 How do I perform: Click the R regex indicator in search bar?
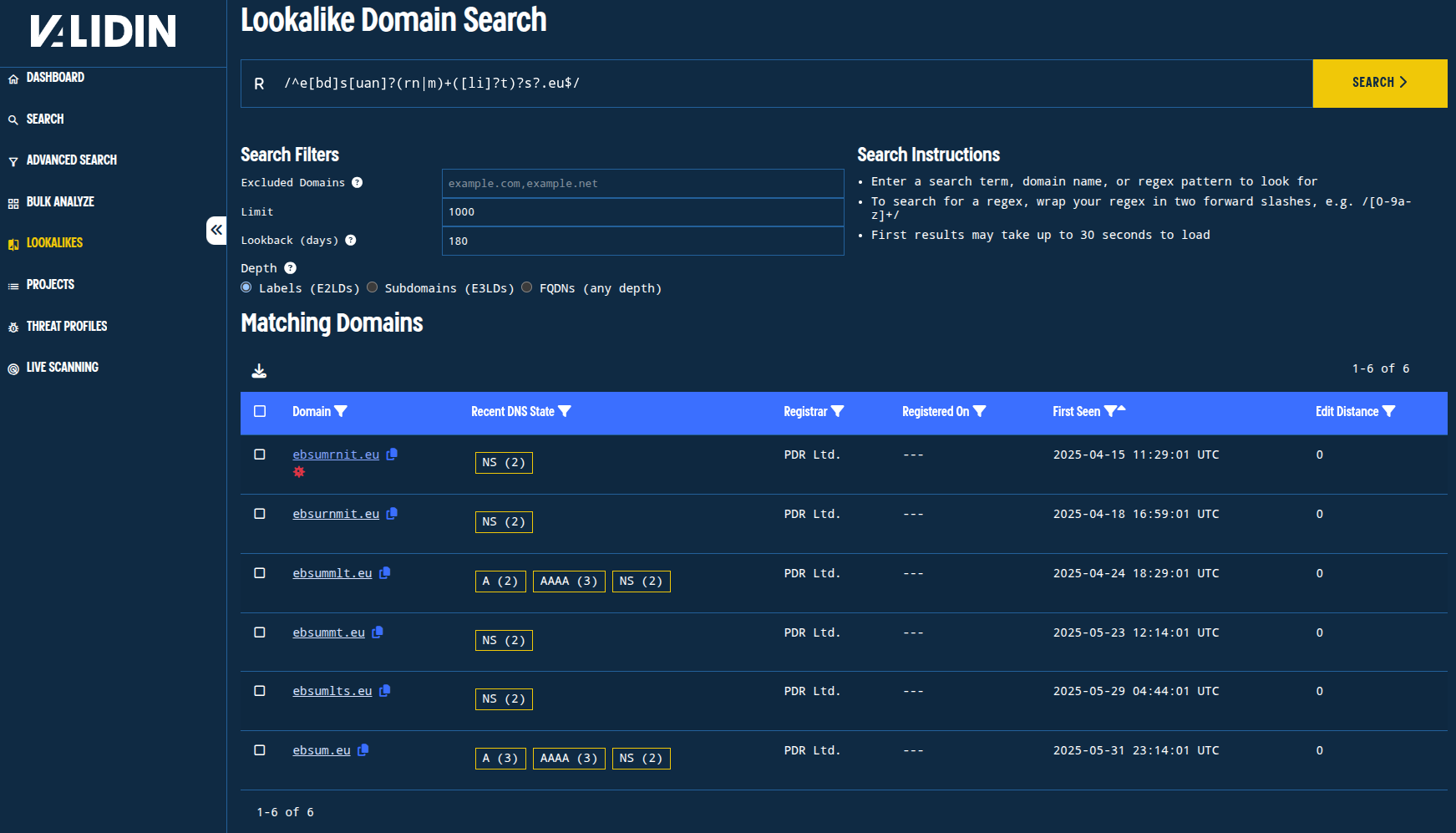click(259, 84)
